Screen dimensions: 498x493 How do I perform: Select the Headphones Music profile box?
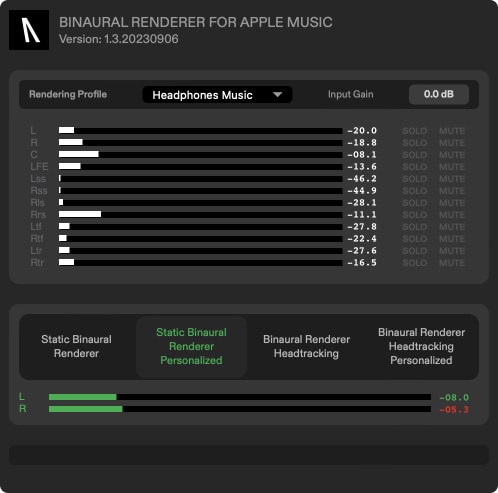point(217,95)
